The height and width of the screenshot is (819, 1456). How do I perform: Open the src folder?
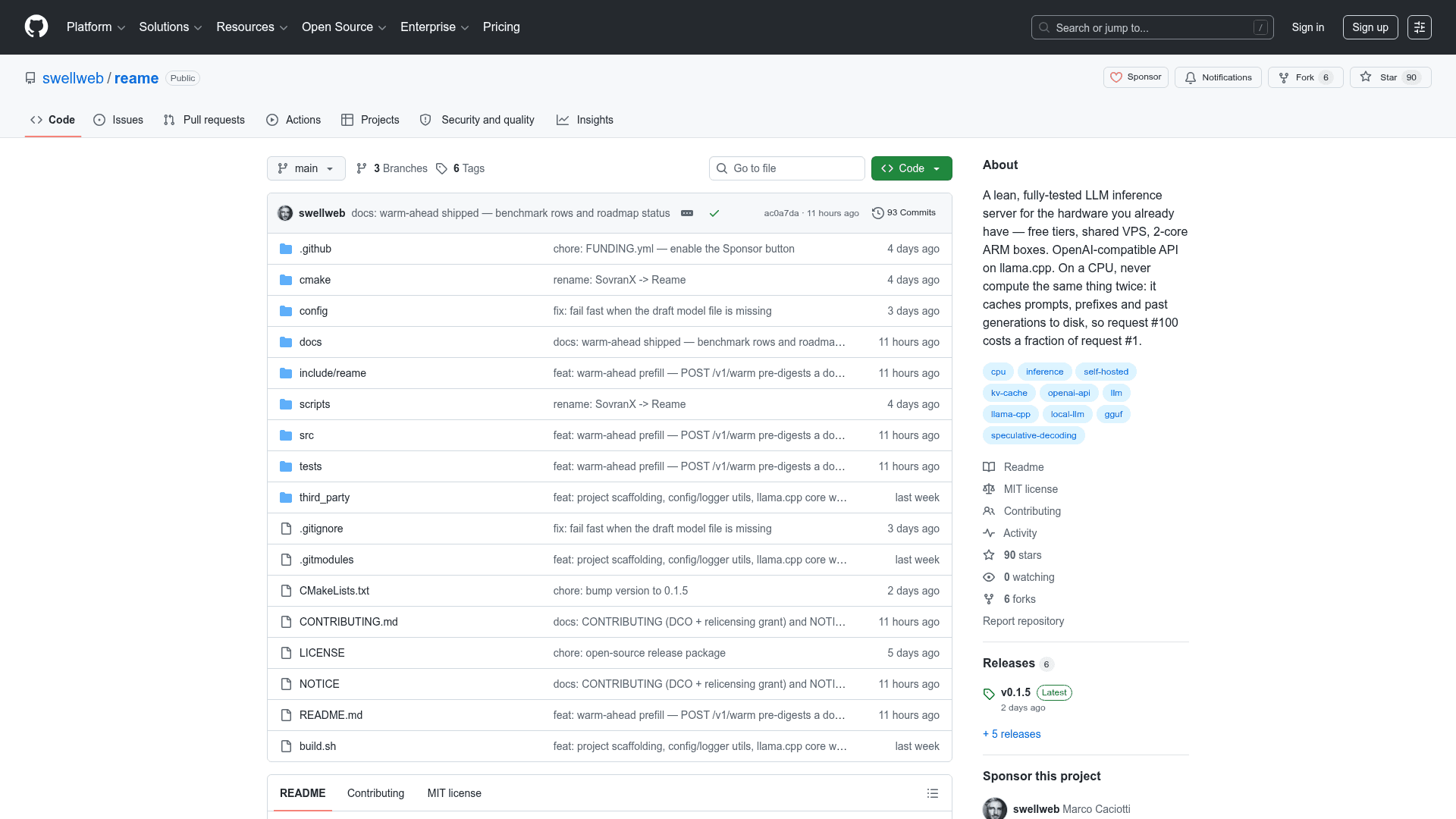pos(306,435)
